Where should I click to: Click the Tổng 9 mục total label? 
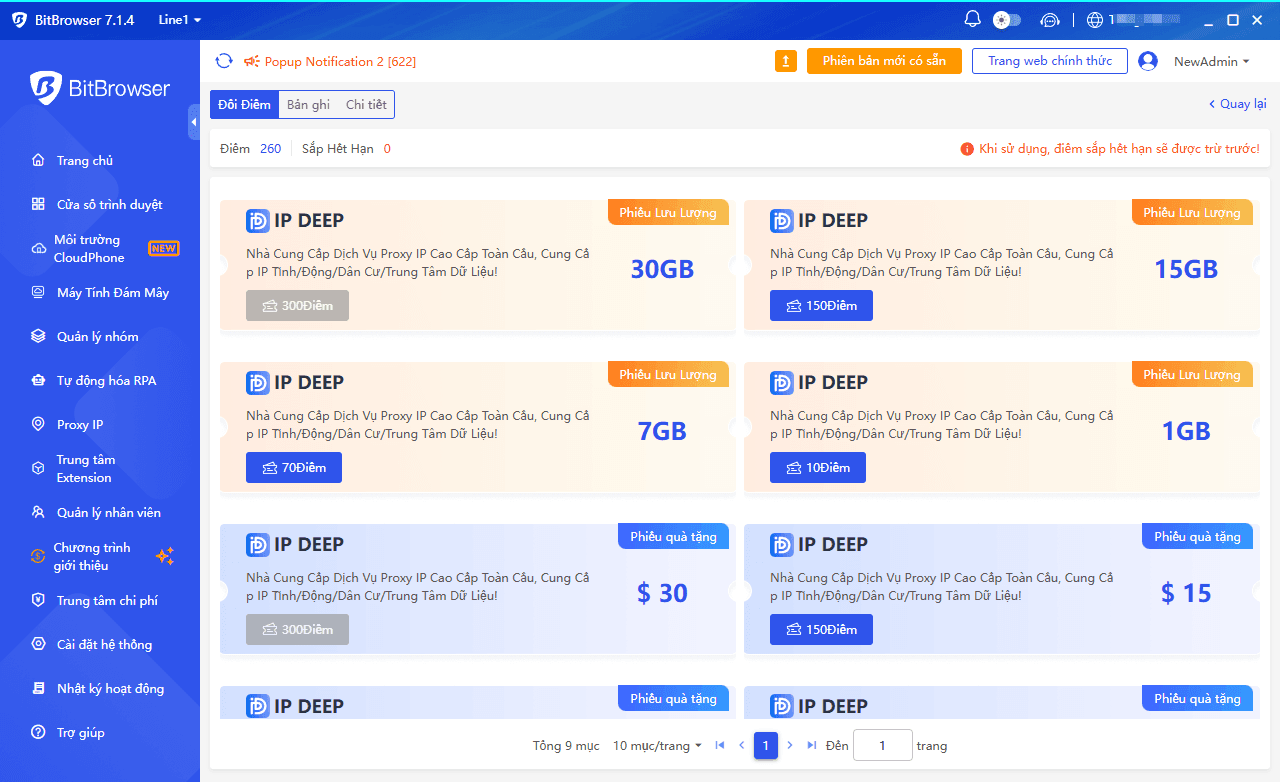point(566,746)
